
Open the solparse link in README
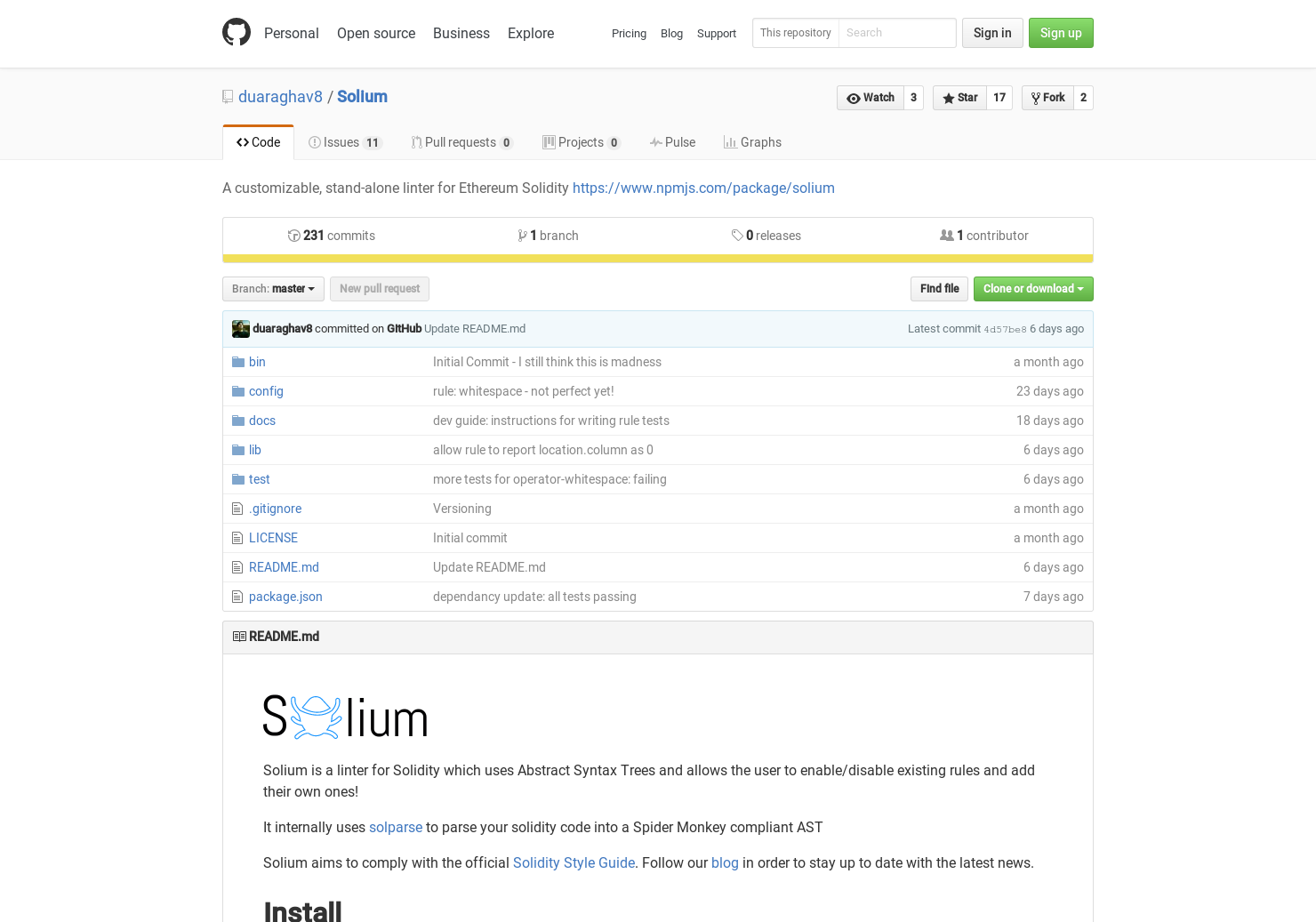click(x=395, y=827)
